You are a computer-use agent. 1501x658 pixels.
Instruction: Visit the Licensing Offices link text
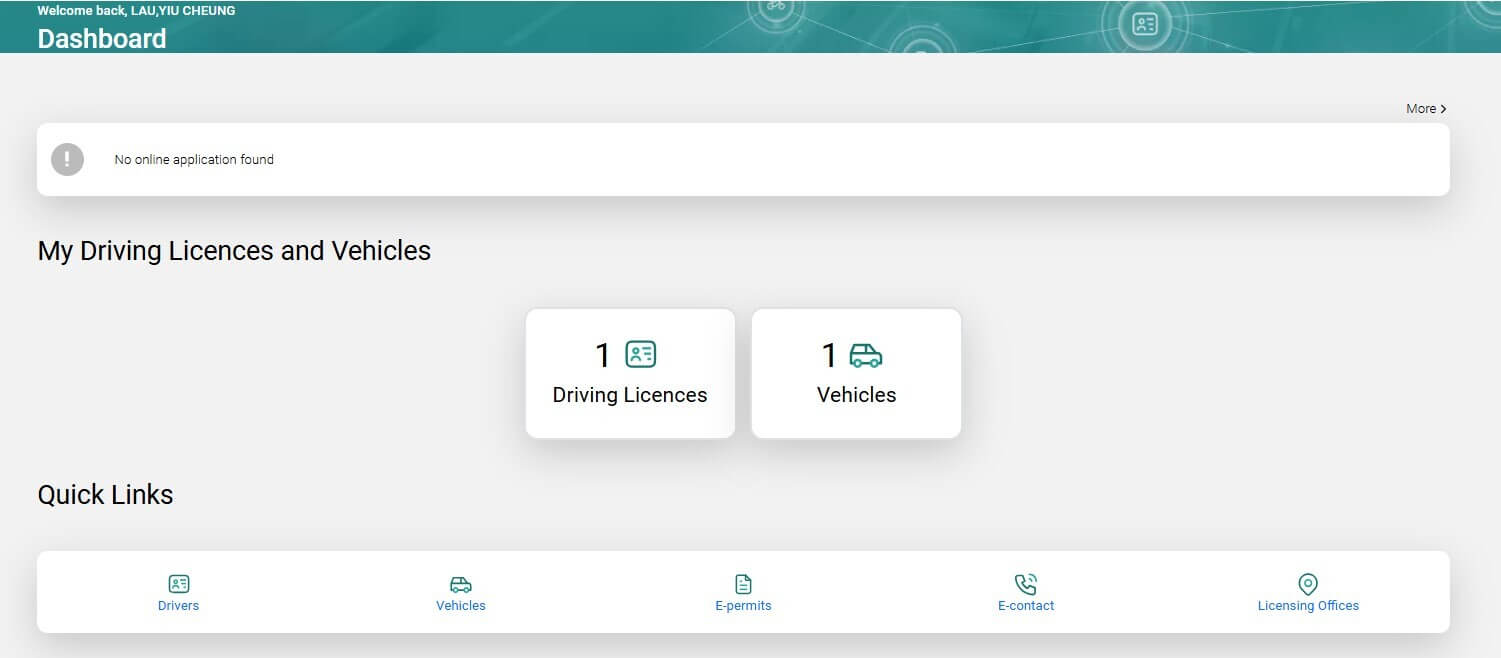tap(1308, 606)
